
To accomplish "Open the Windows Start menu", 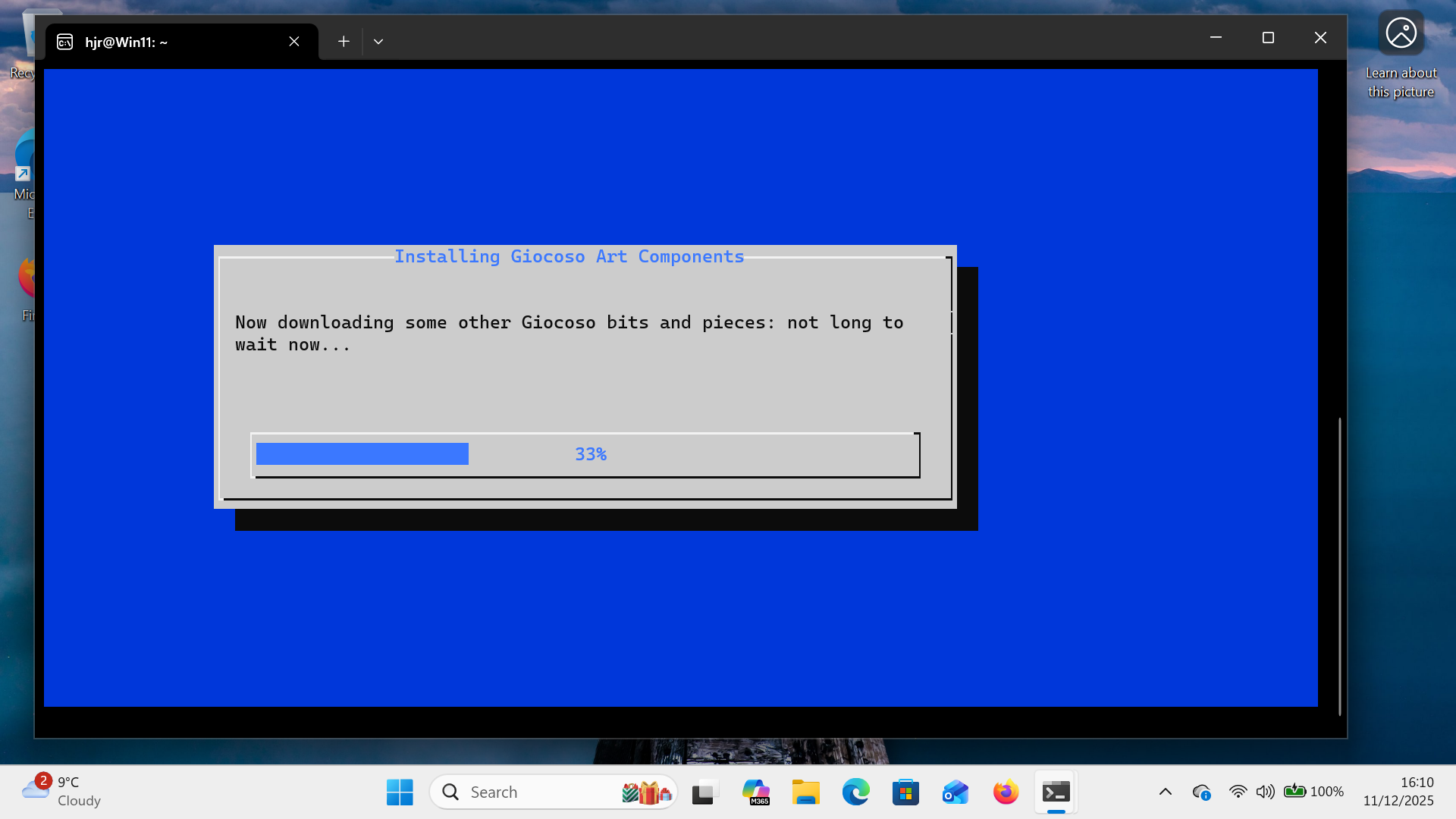I will coord(400,792).
